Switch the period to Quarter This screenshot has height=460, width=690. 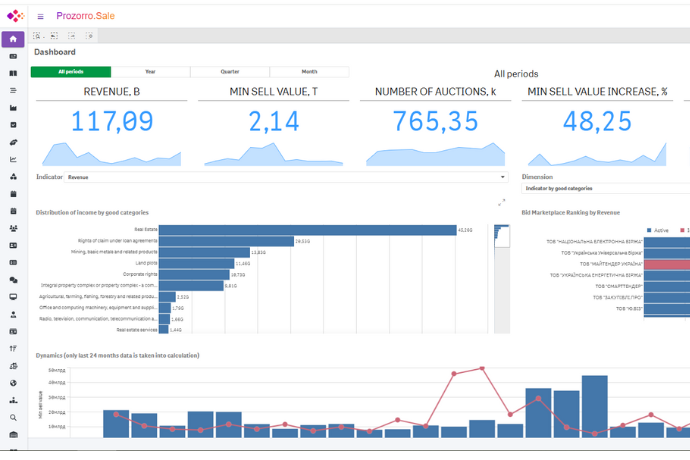[x=230, y=72]
